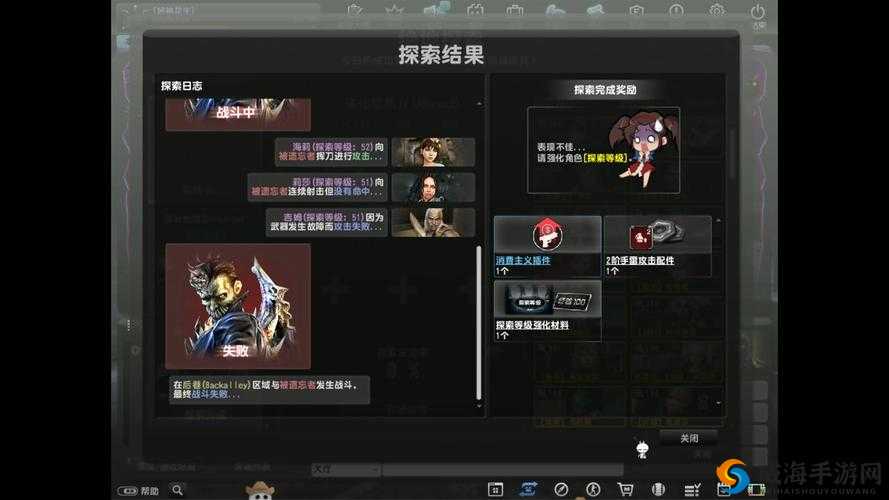Click the running man icon

[x=593, y=489]
